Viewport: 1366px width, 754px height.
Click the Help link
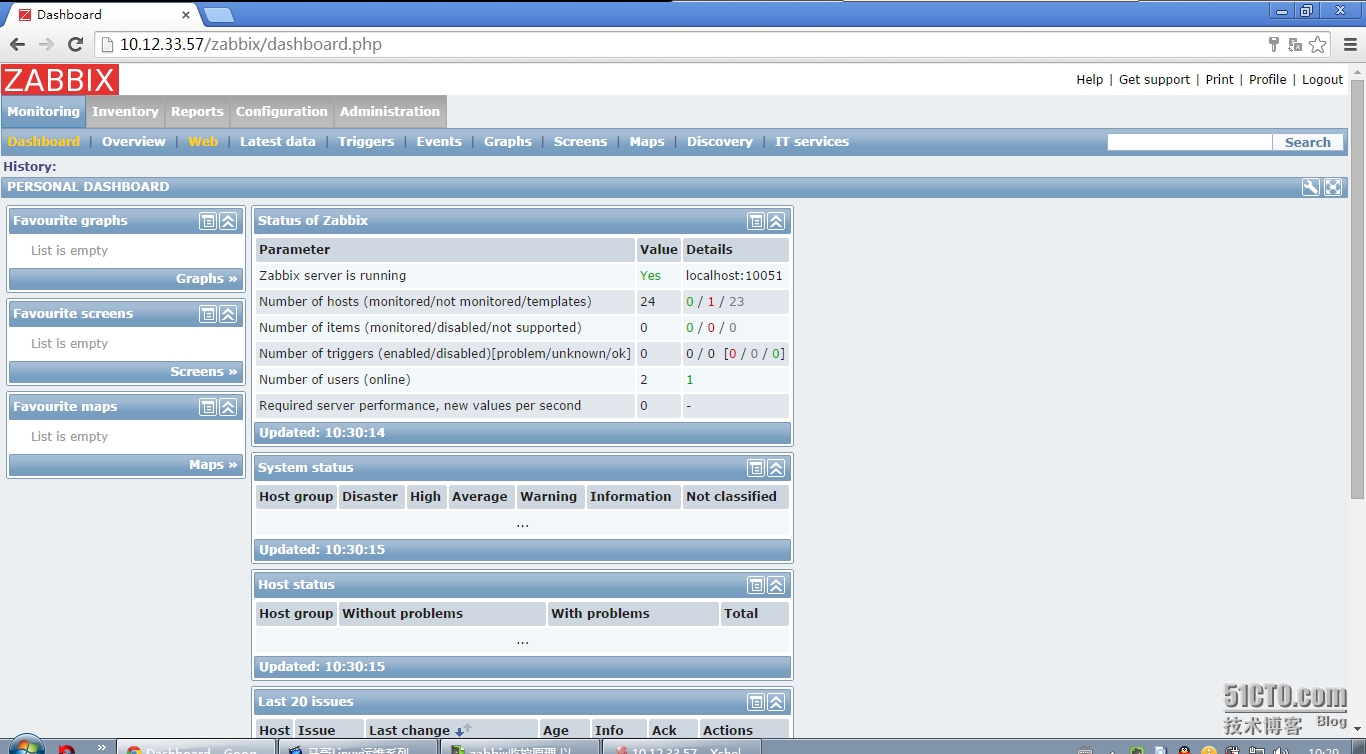click(1090, 80)
